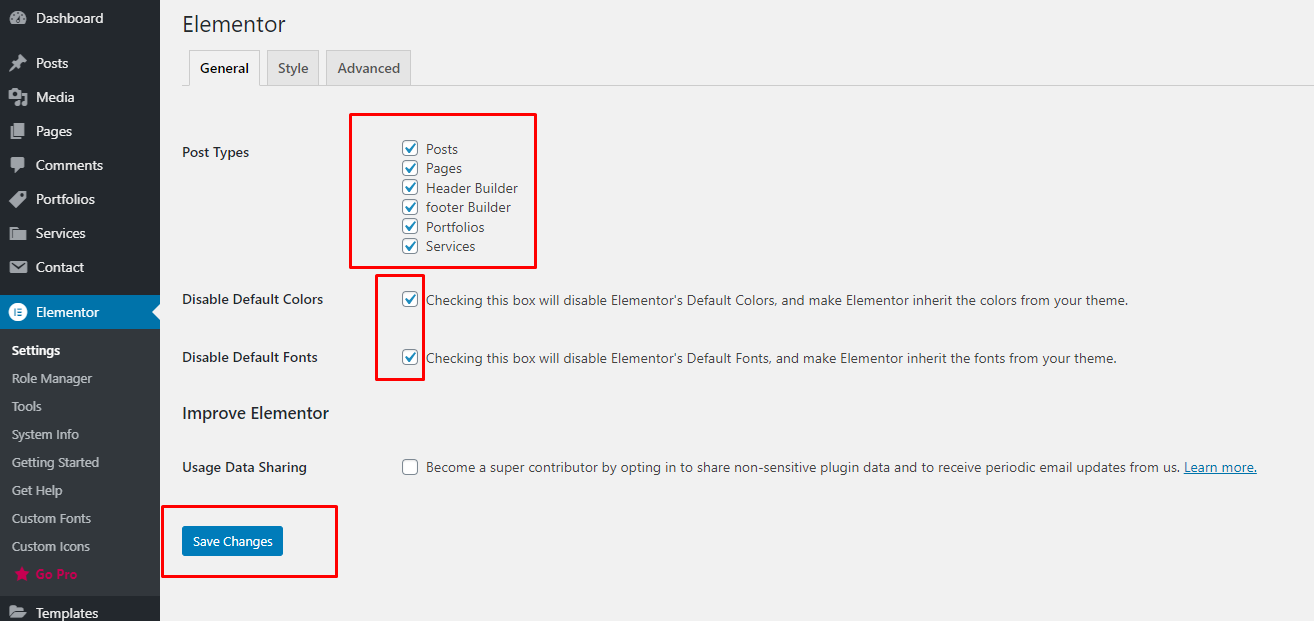Open the Advanced settings tab
The image size is (1314, 621).
pos(368,68)
